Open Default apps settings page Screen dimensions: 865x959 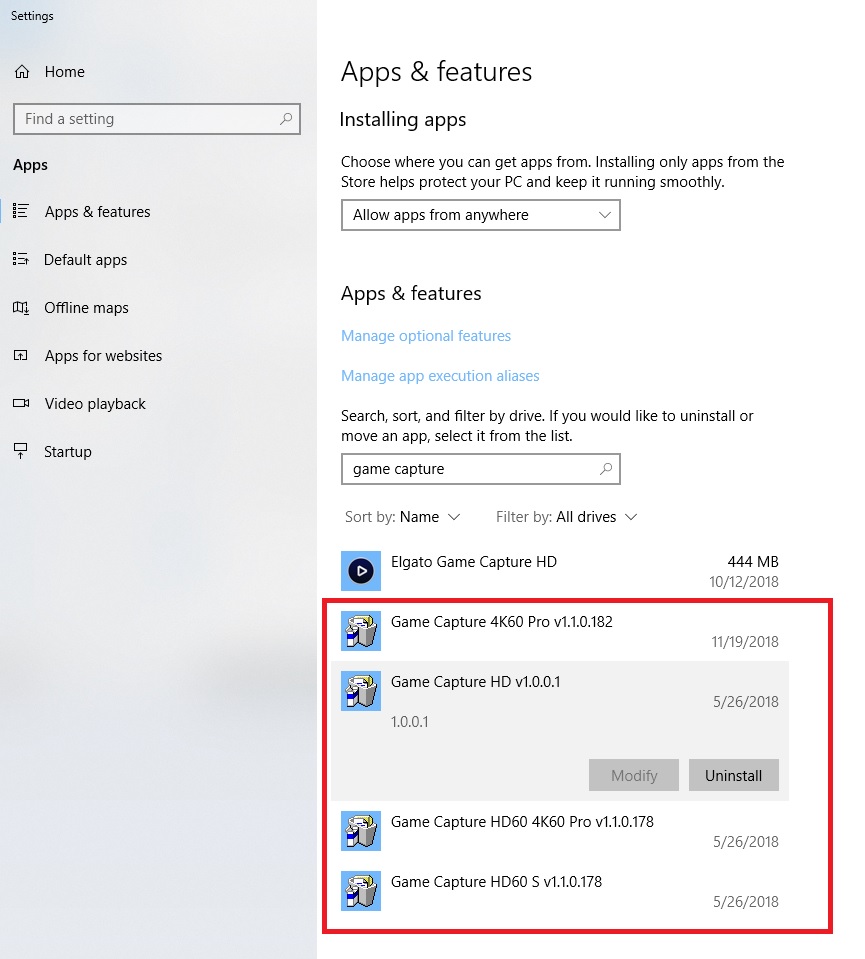[x=85, y=260]
